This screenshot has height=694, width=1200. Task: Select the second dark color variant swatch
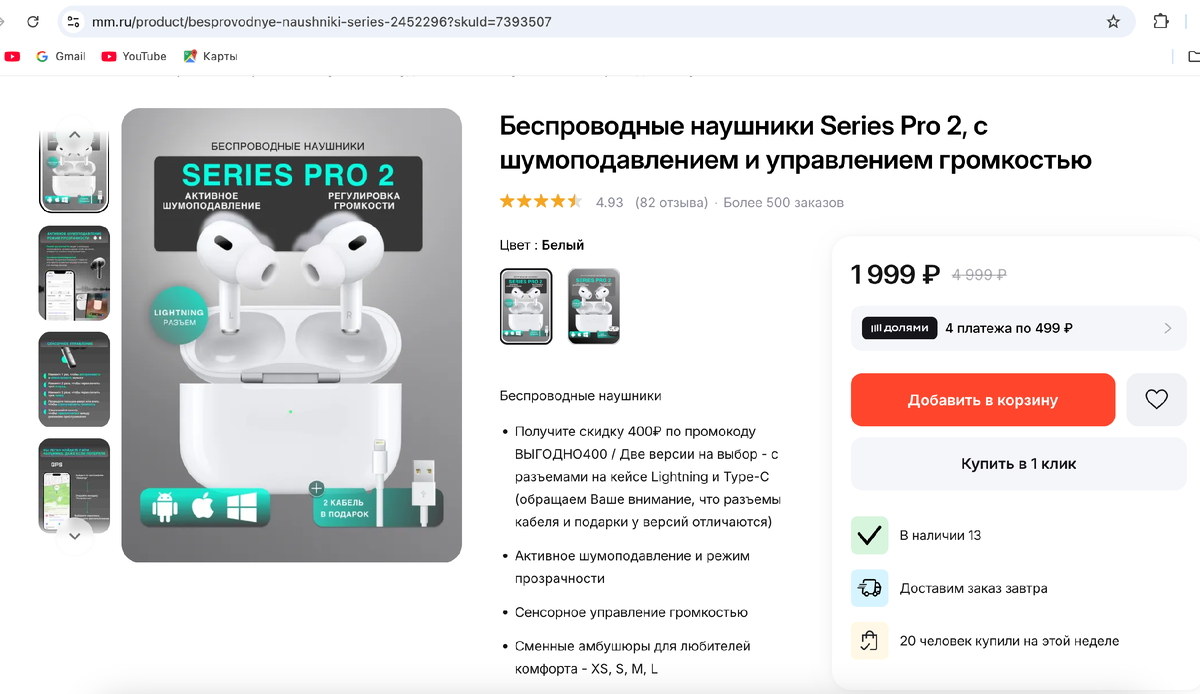point(594,306)
